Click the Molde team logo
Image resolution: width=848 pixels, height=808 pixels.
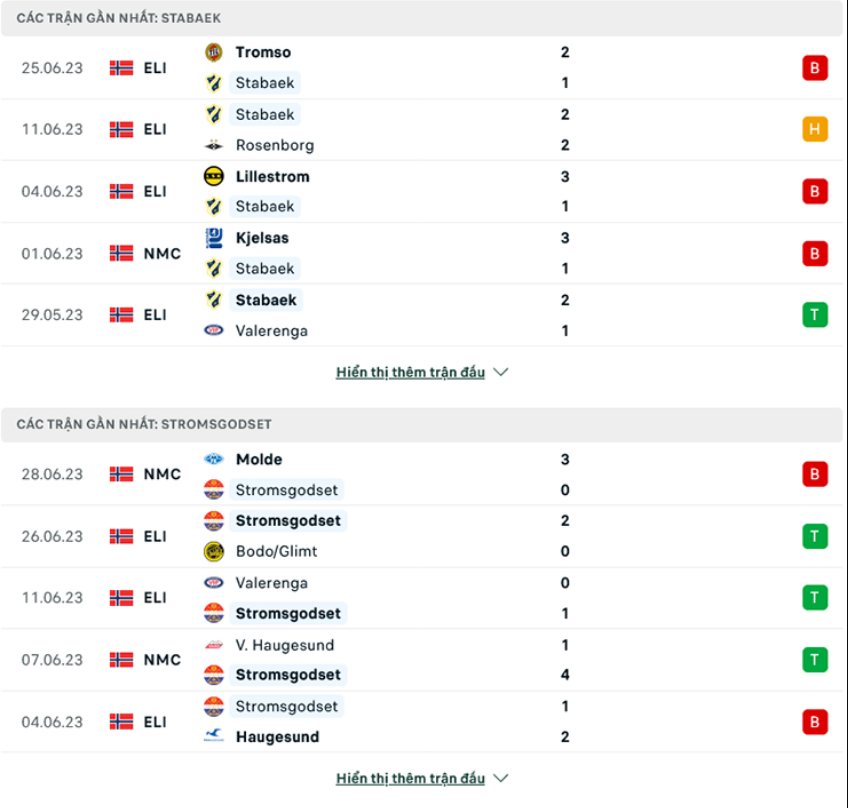coord(214,459)
